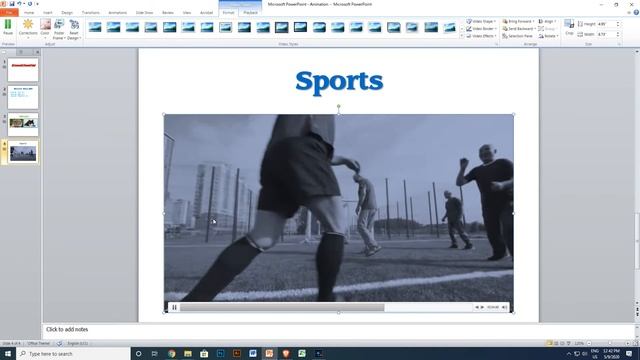Open the Reset Design dropdown

click(74, 29)
